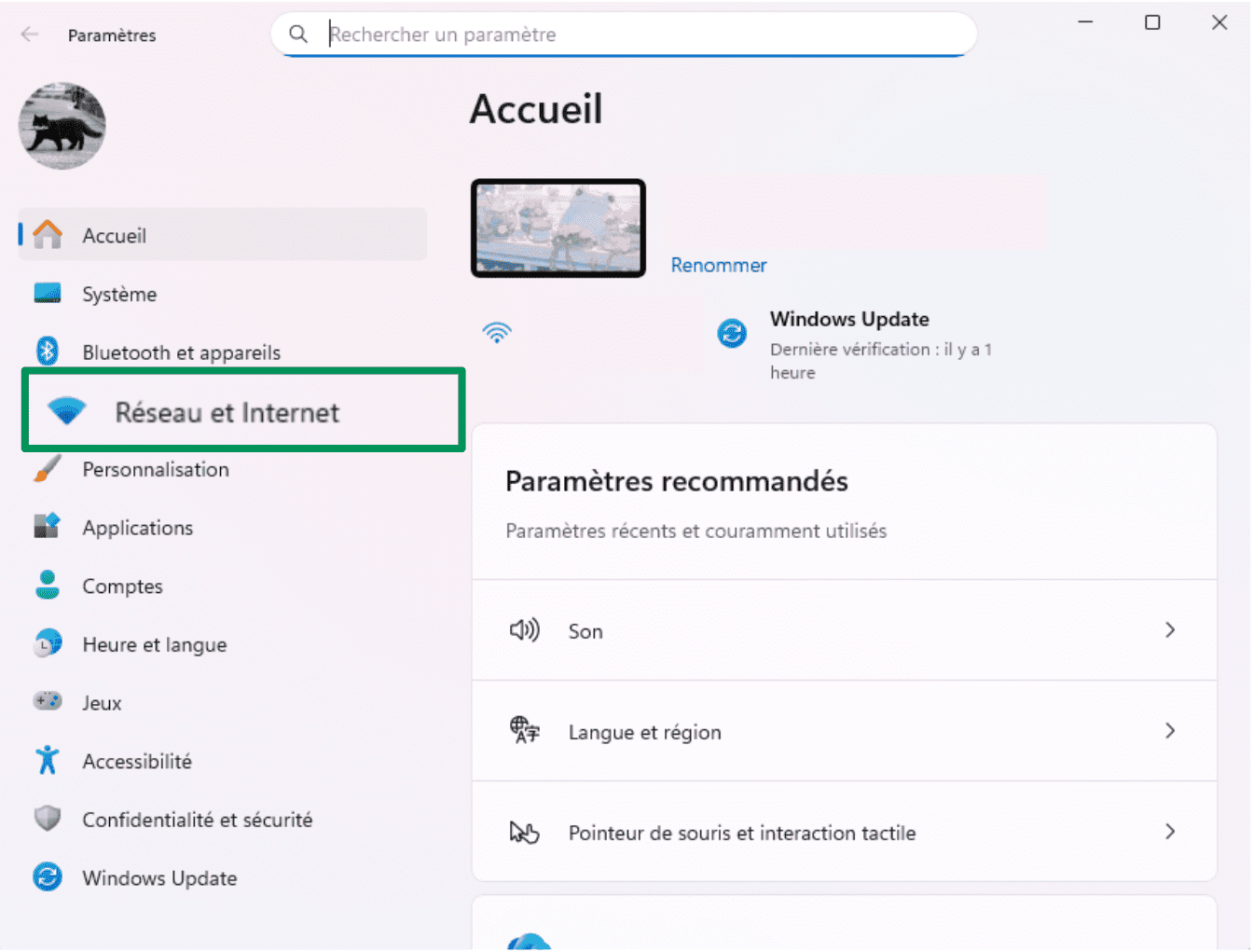Screen dimensions: 1253x952
Task: Select the Accessibilité figure icon
Action: (48, 761)
